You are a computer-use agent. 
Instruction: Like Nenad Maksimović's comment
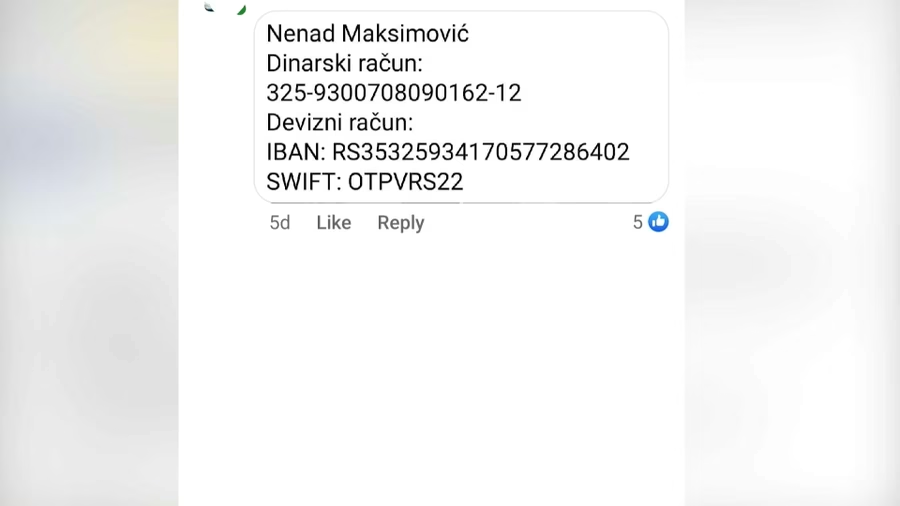click(333, 223)
